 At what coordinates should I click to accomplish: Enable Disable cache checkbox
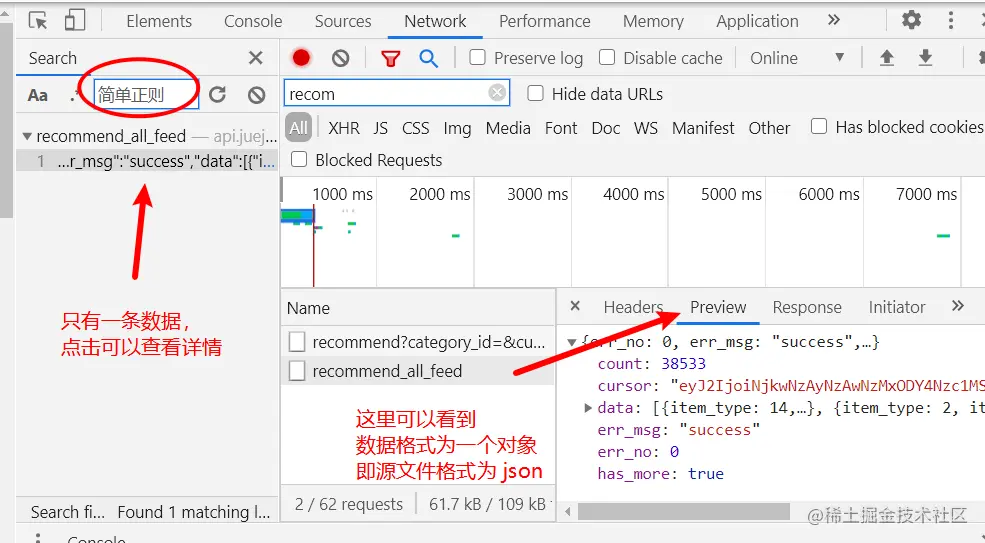point(607,58)
